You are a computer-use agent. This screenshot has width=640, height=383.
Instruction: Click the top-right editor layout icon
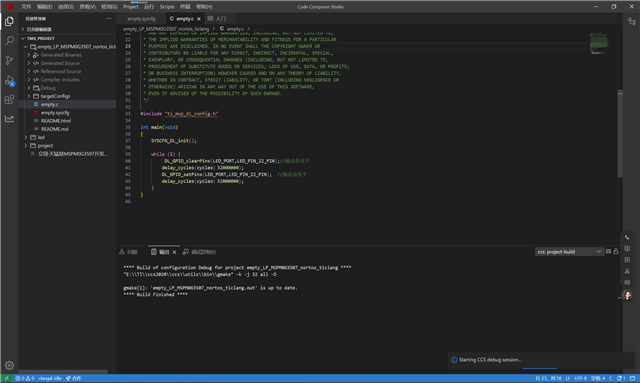click(x=632, y=21)
